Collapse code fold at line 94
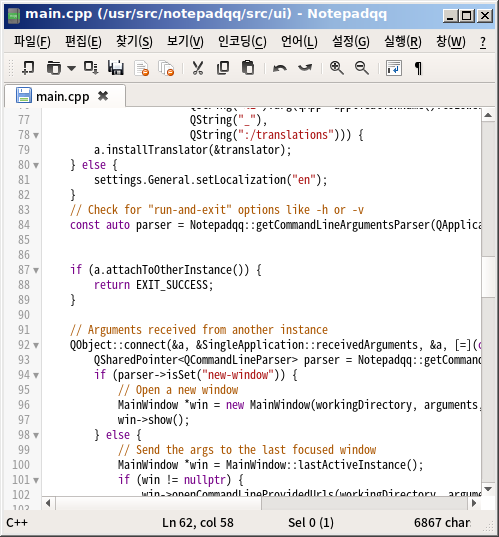The image size is (499, 537). pos(36,376)
